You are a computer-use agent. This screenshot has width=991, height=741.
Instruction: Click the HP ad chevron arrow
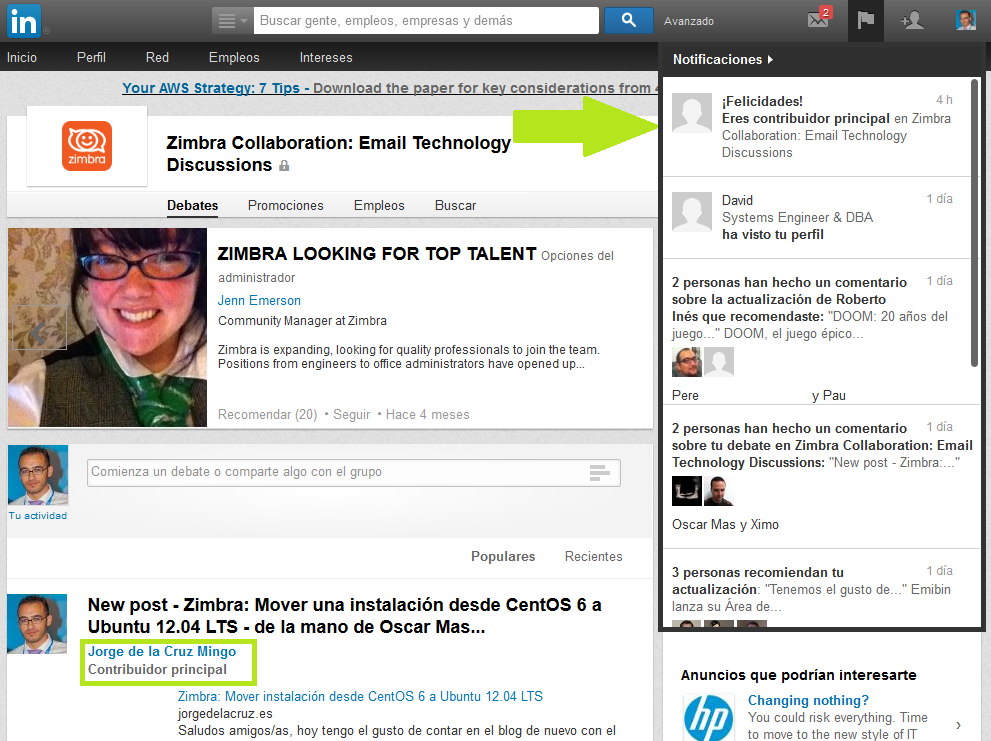click(x=959, y=725)
